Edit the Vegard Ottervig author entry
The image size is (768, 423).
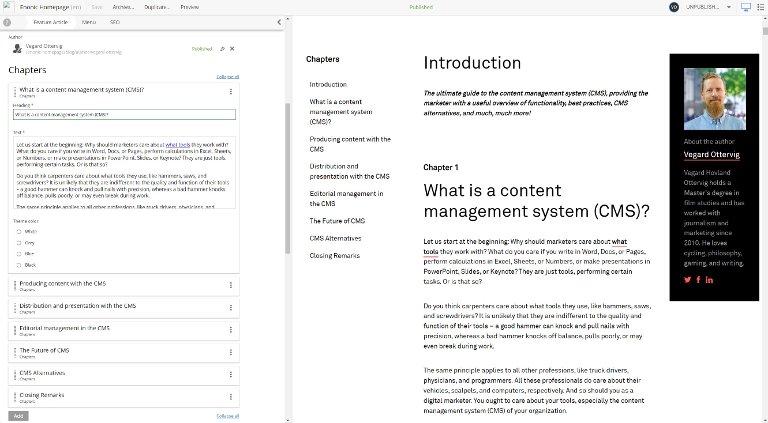coord(222,49)
